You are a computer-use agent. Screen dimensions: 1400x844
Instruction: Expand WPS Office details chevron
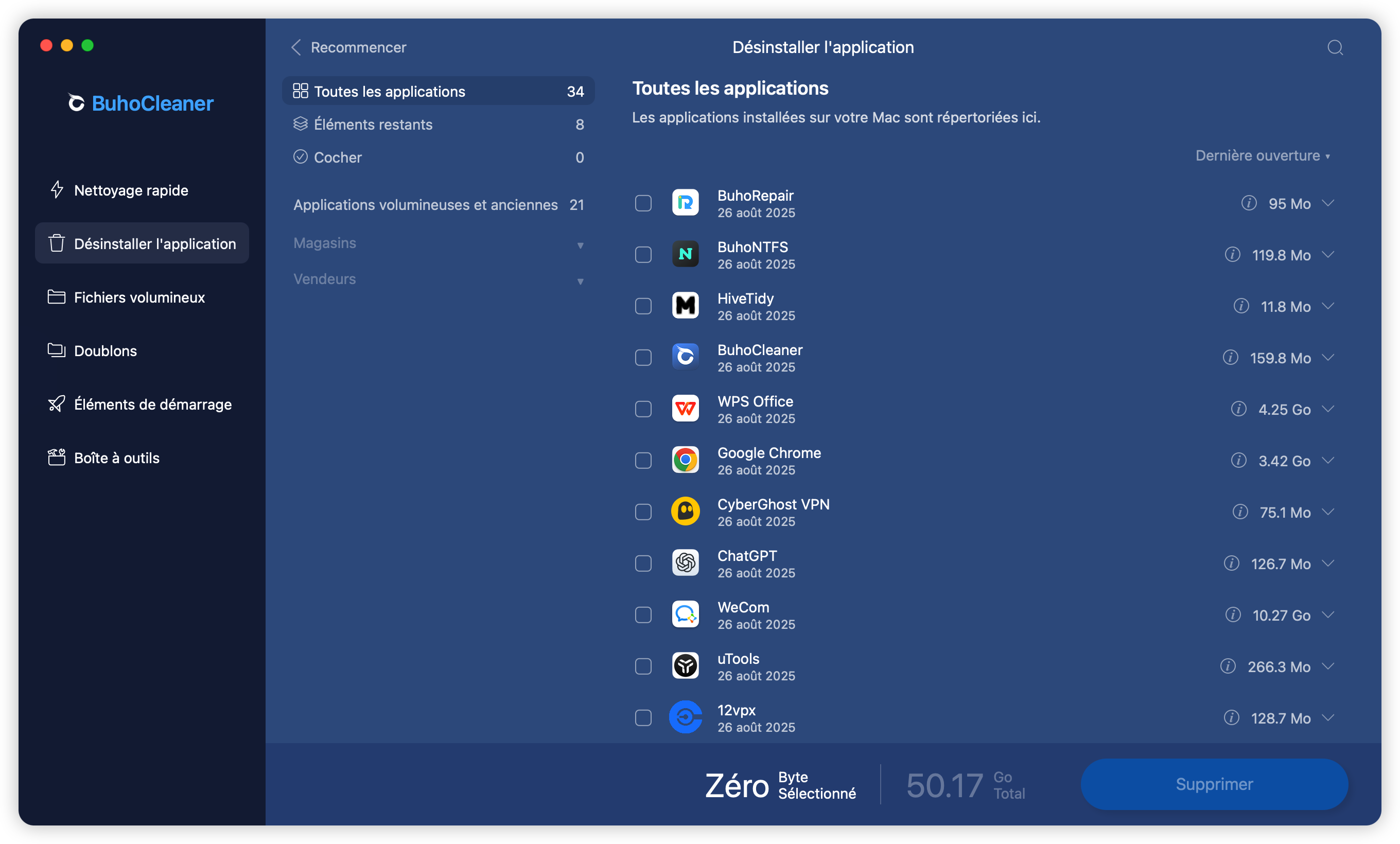coord(1327,409)
